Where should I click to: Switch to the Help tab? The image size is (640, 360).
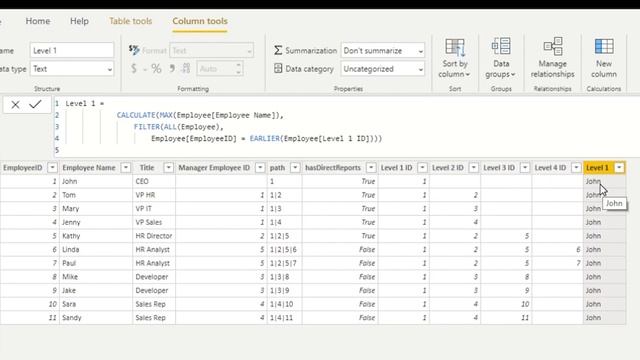tap(79, 21)
